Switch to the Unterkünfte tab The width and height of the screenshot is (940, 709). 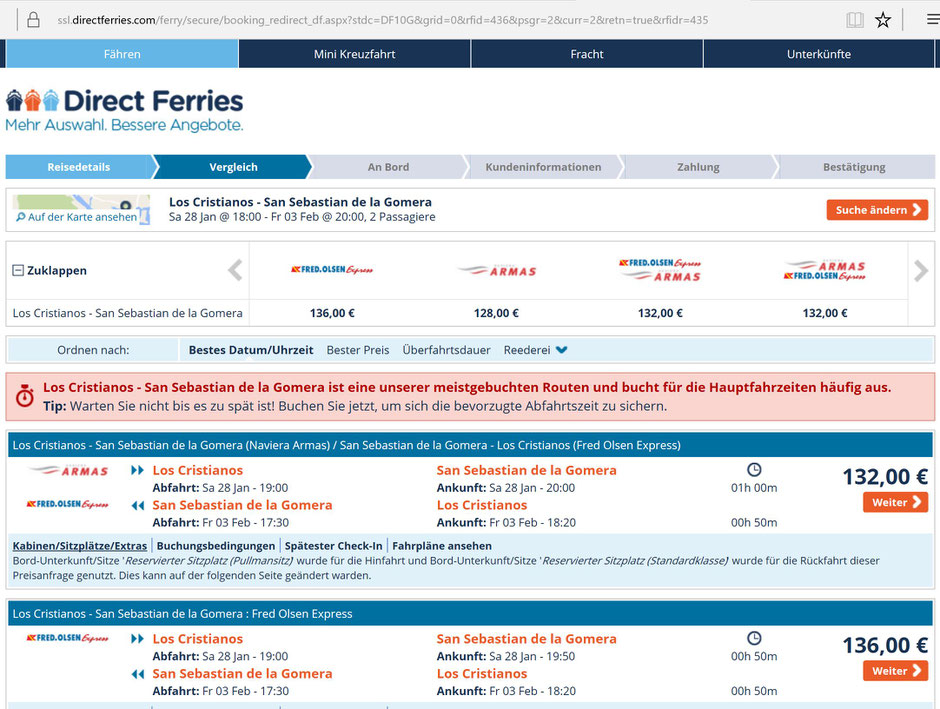[x=819, y=54]
